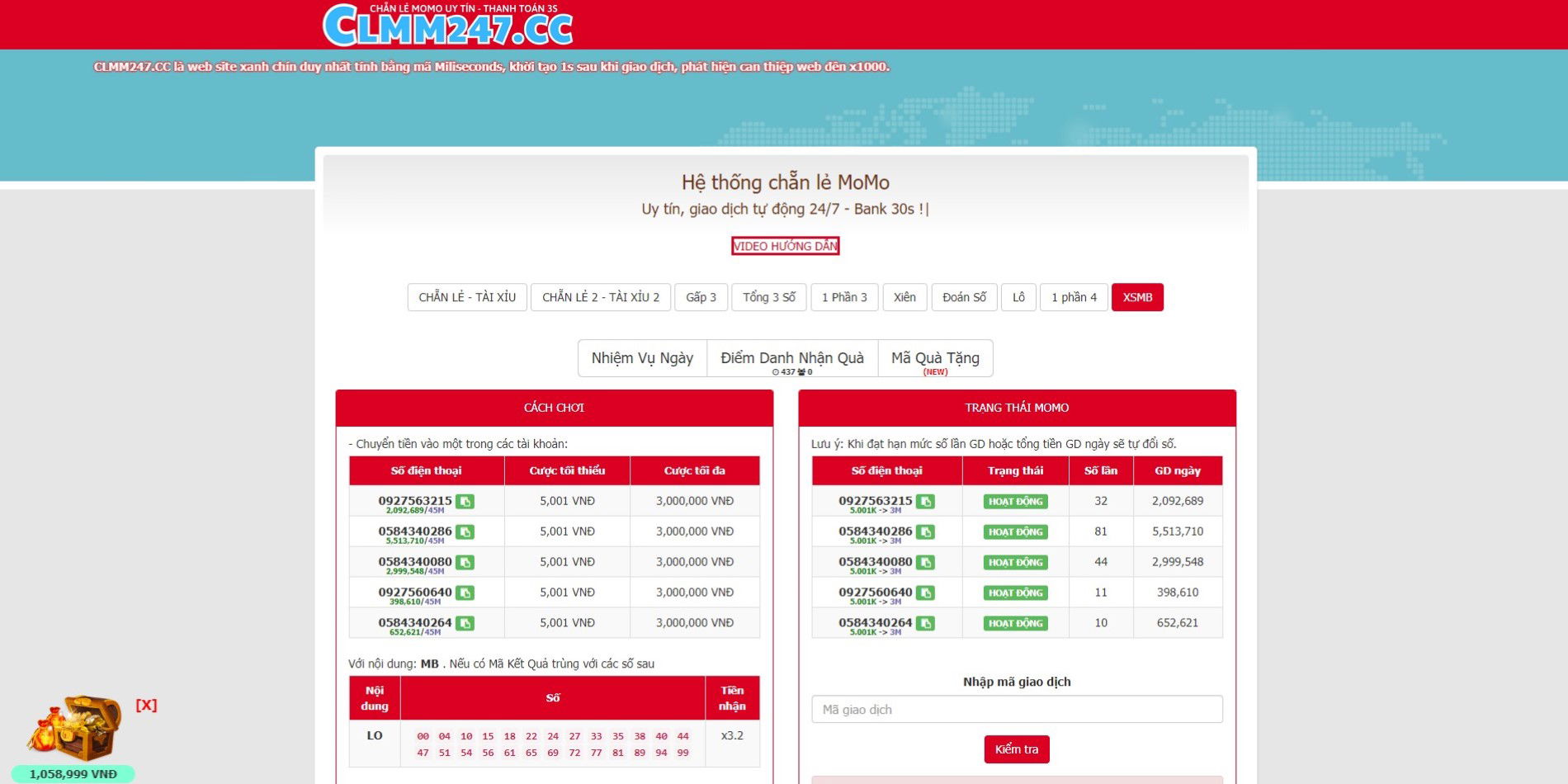Viewport: 1568px width, 784px height.
Task: Close the treasure chest popup with [X]
Action: (x=146, y=705)
